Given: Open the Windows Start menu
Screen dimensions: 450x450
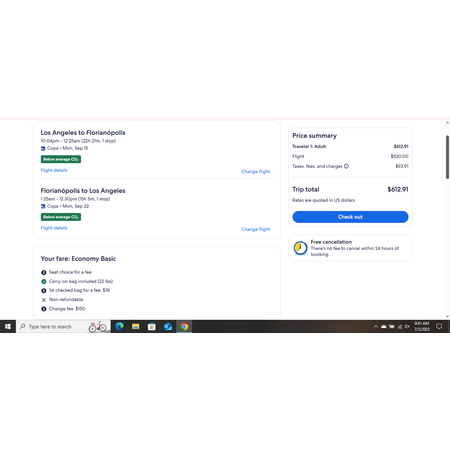Looking at the screenshot, I should (x=8, y=326).
